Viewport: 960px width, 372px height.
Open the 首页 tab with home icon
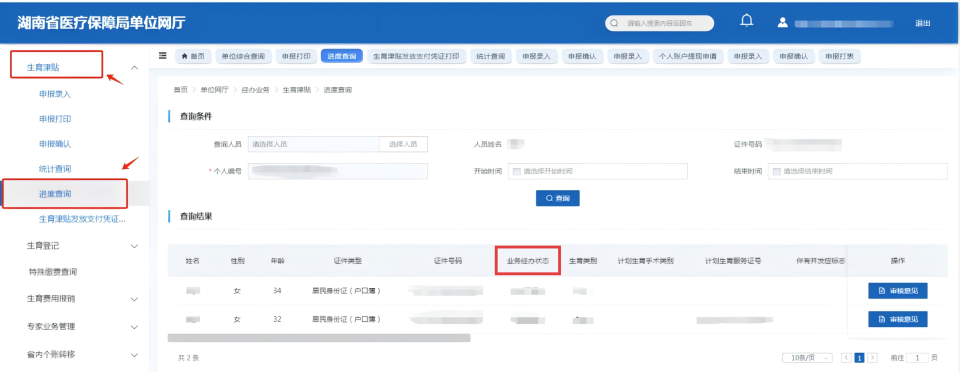click(x=193, y=56)
